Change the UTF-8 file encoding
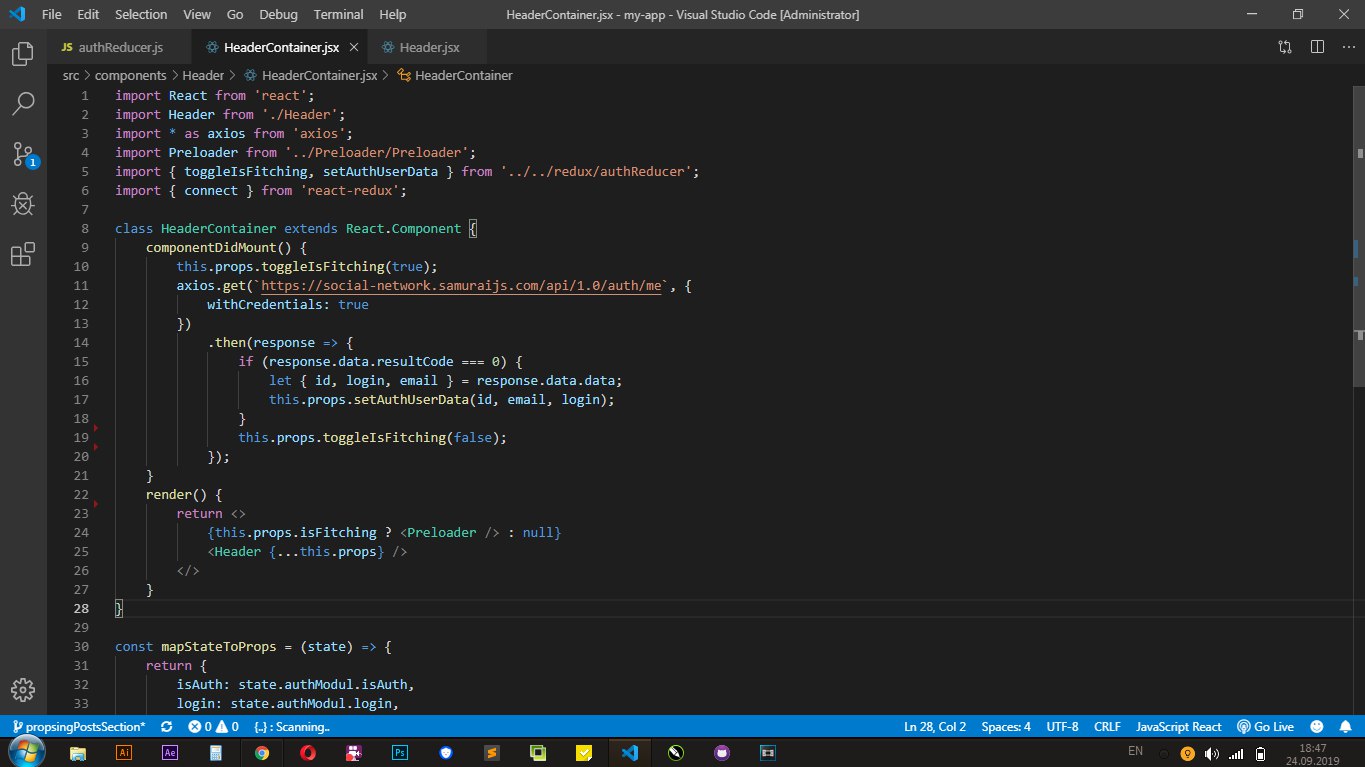1365x767 pixels. [x=1062, y=727]
